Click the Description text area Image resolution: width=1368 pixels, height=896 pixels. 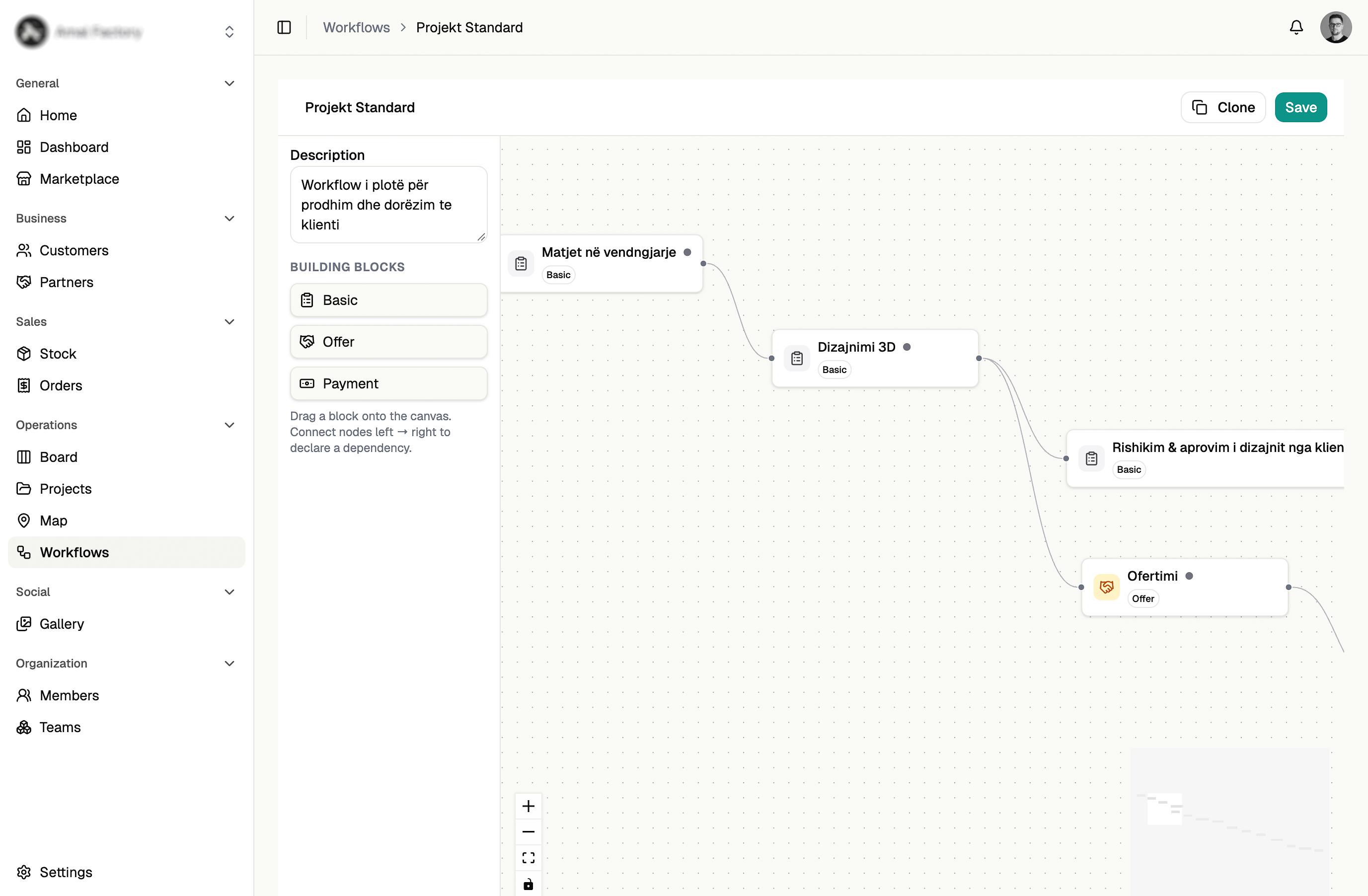click(x=388, y=205)
